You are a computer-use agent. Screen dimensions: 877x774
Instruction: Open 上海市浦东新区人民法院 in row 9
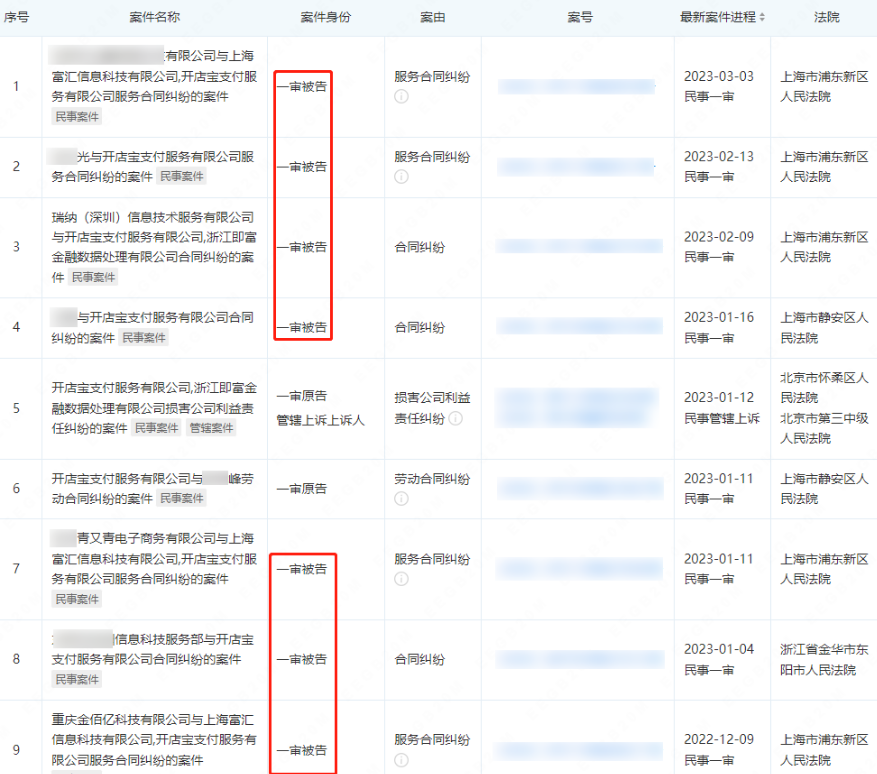[x=824, y=749]
